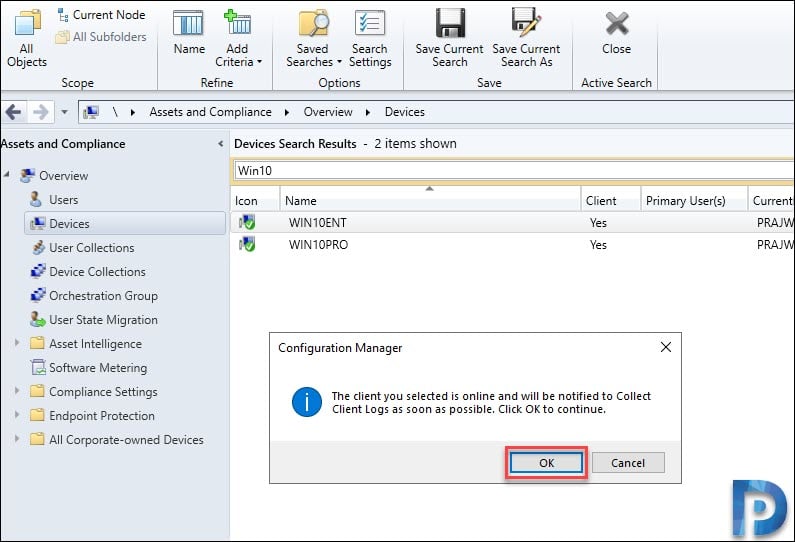Go back with the navigation arrow
This screenshot has width=795, height=542.
click(x=14, y=112)
